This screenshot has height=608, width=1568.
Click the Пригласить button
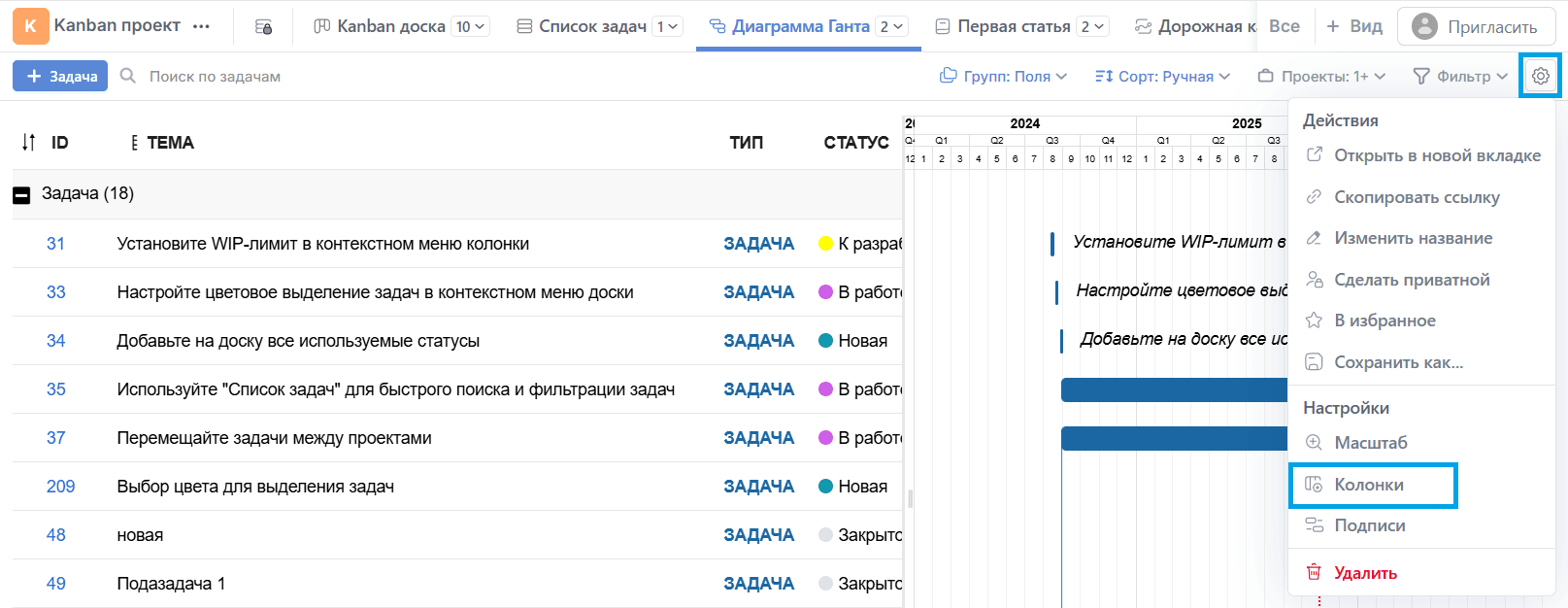point(1475,26)
